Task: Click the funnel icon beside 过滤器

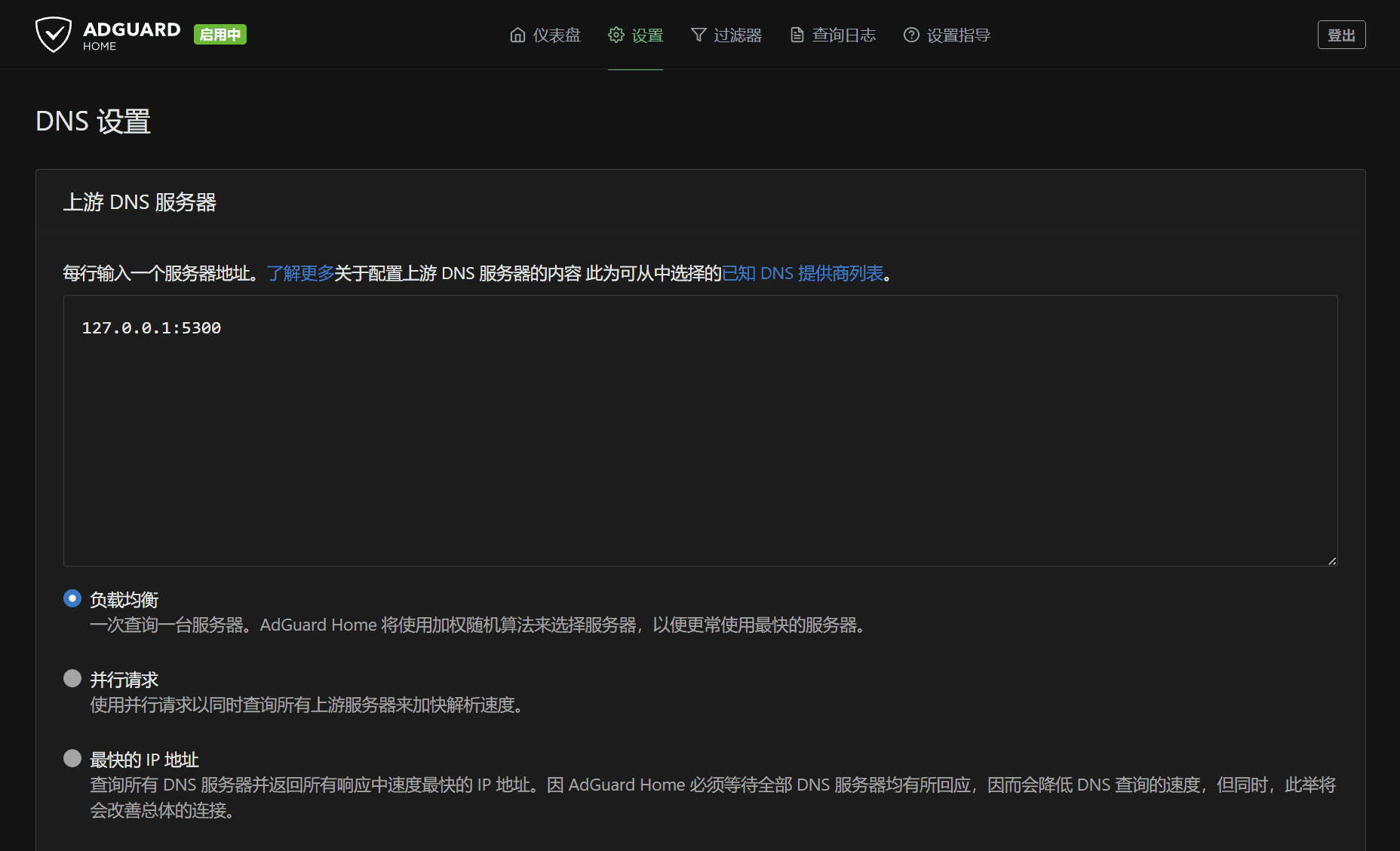Action: pos(698,35)
